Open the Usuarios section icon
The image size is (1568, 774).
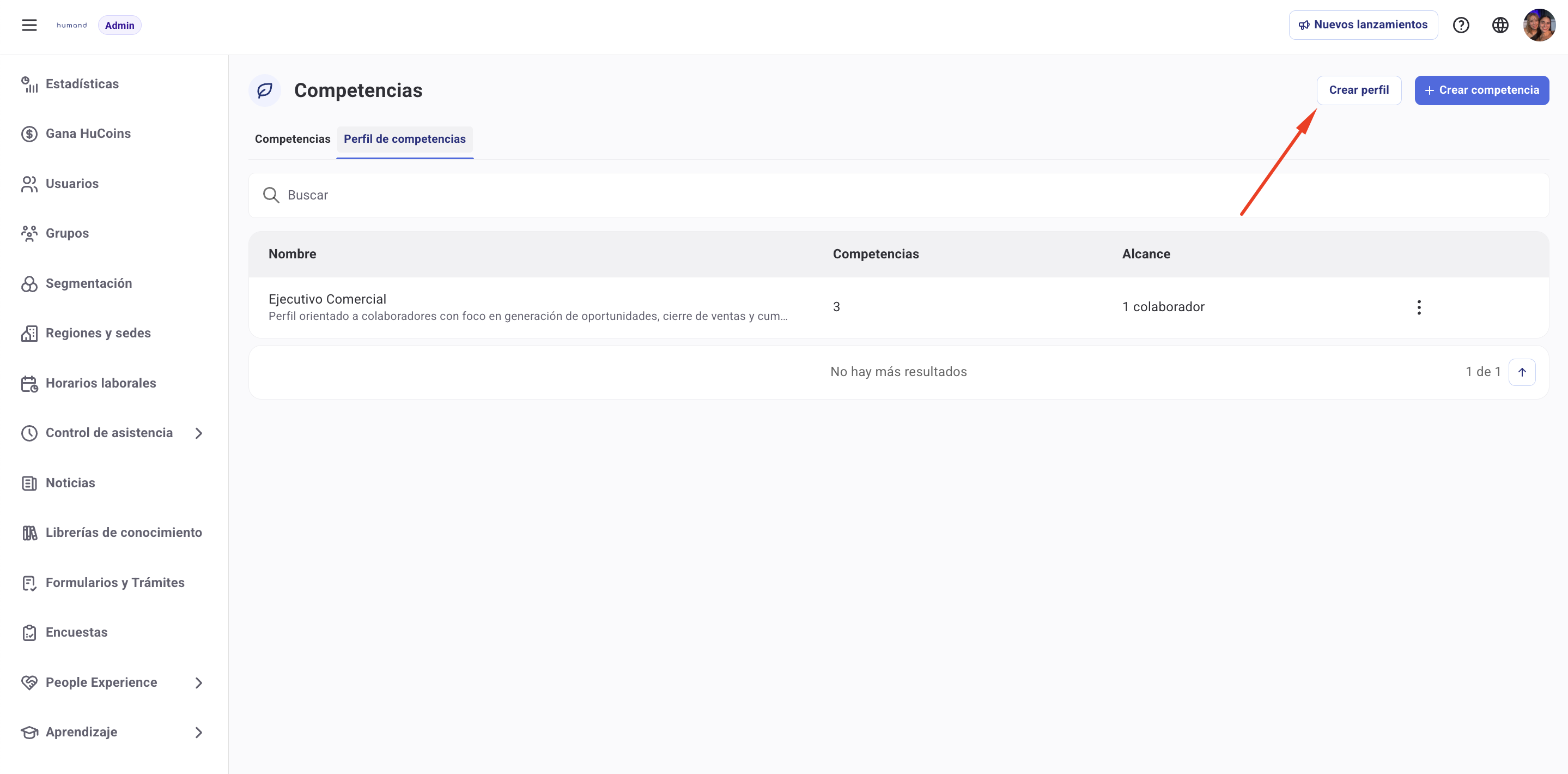pos(29,183)
